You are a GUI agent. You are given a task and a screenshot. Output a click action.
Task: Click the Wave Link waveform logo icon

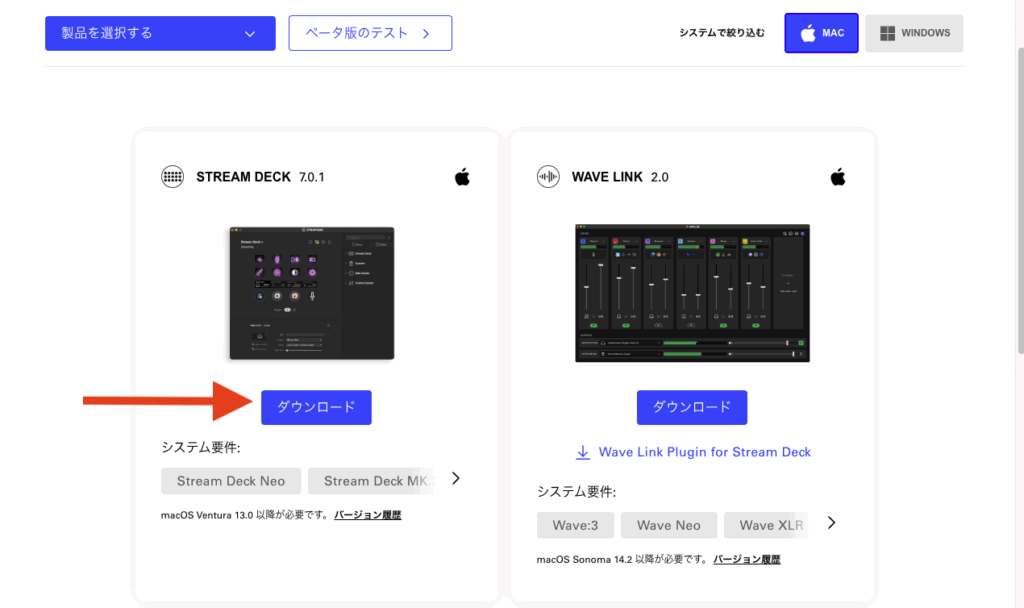coord(548,176)
